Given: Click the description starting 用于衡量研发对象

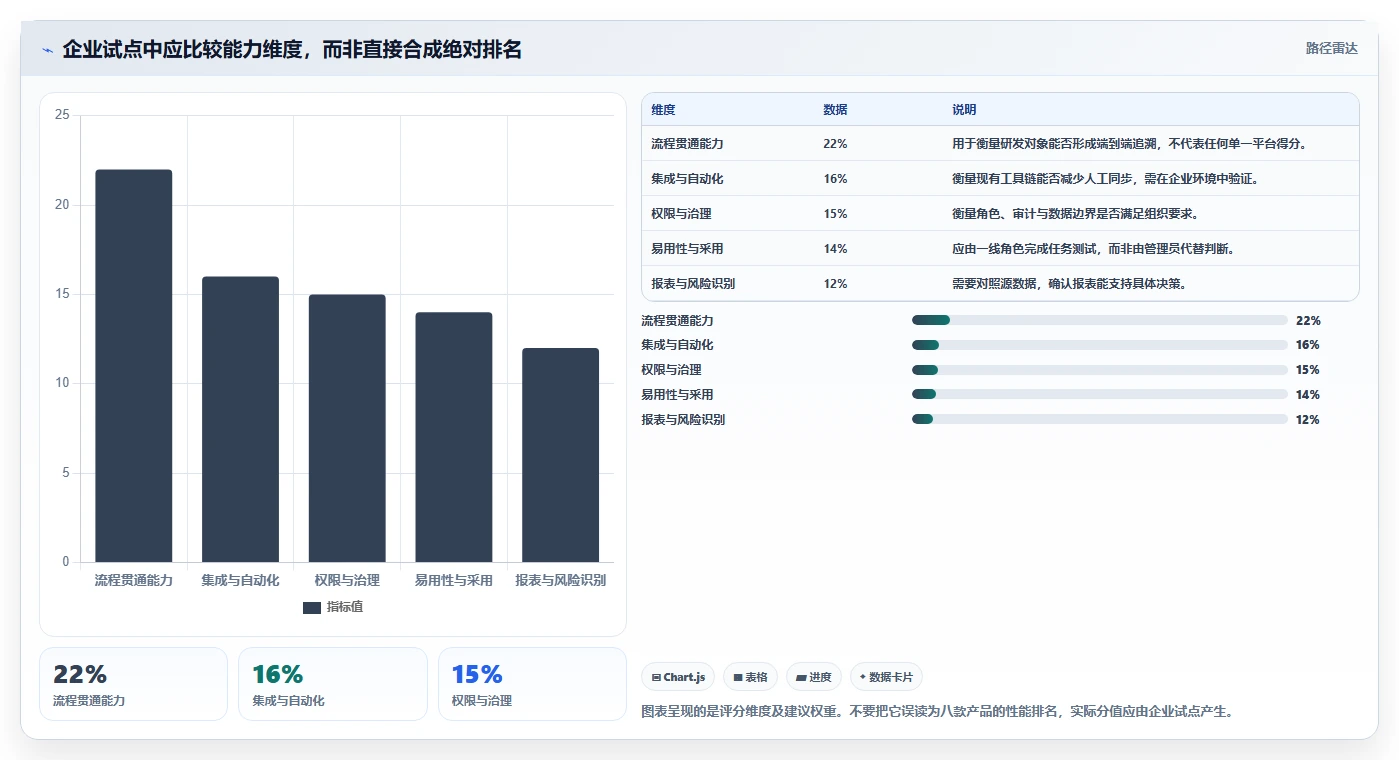Looking at the screenshot, I should pyautogui.click(x=1130, y=144).
